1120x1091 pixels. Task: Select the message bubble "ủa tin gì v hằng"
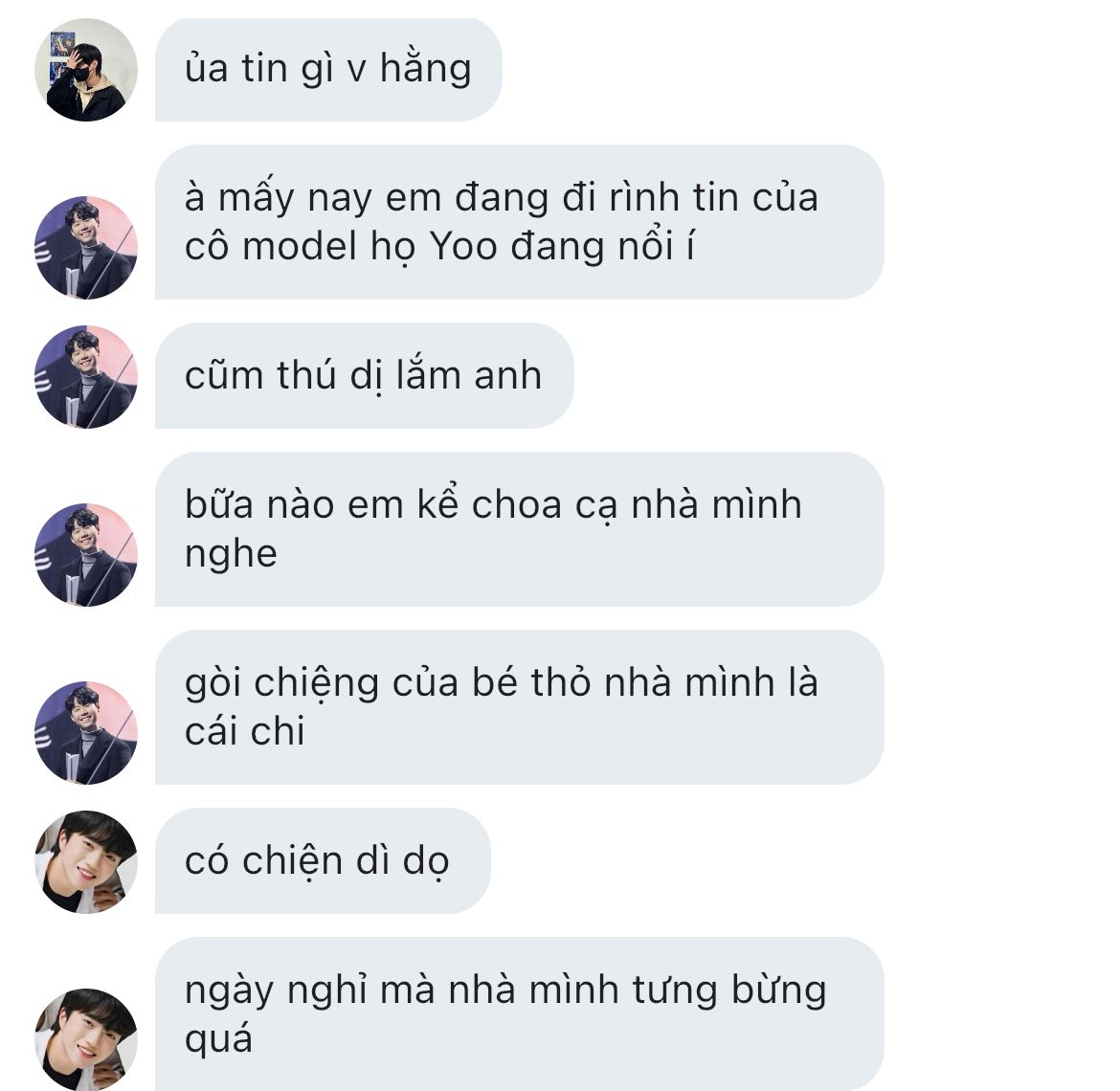328,70
